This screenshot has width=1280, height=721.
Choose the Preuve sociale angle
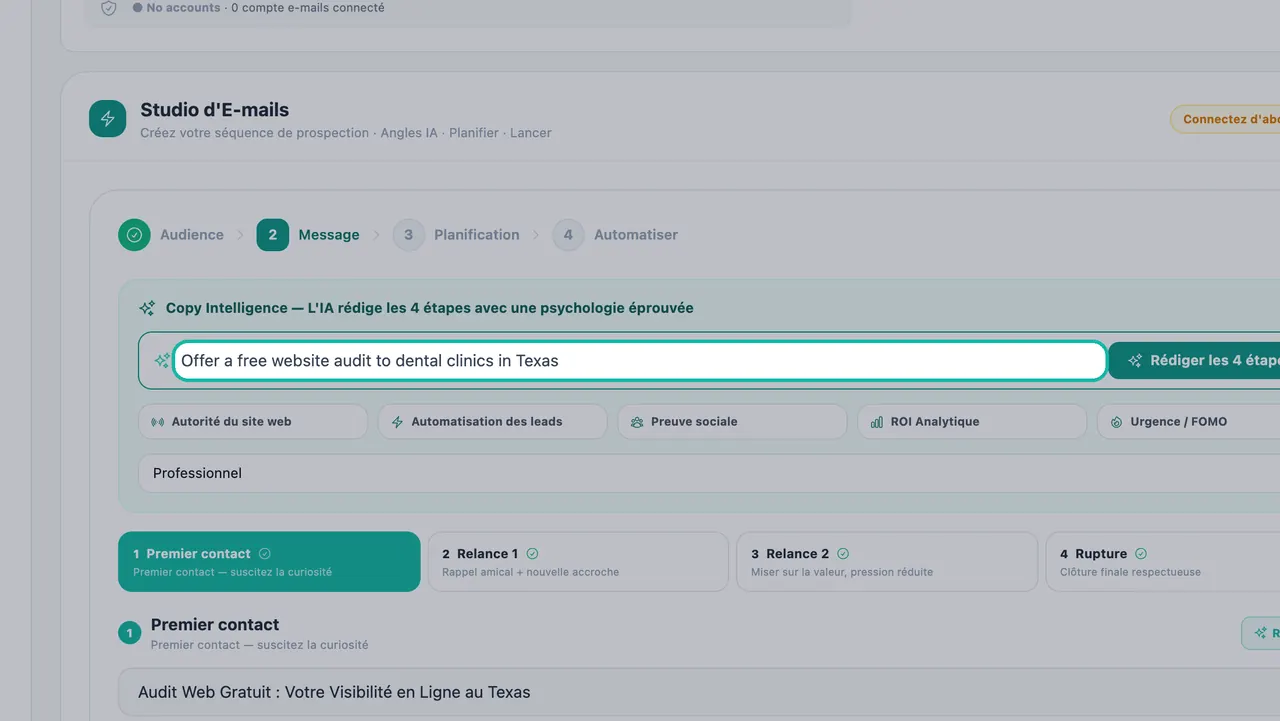click(733, 422)
